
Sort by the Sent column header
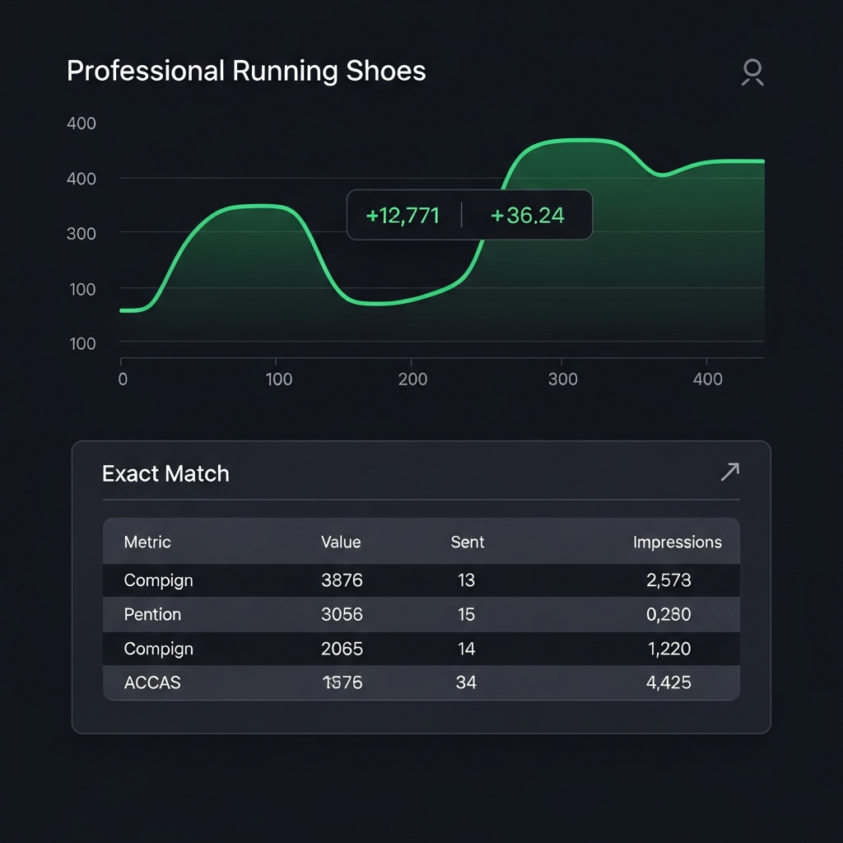pos(467,542)
